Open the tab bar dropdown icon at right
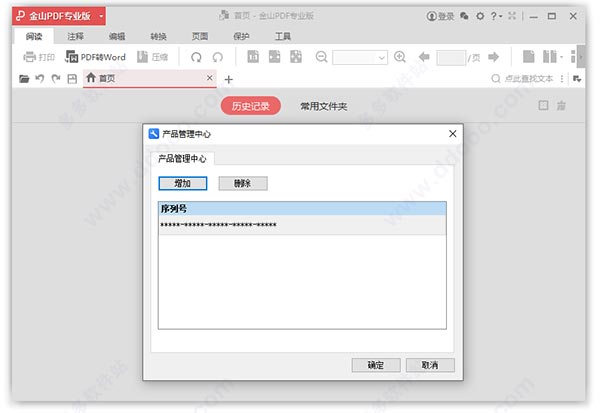Image resolution: width=600 pixels, height=413 pixels. coord(577,78)
